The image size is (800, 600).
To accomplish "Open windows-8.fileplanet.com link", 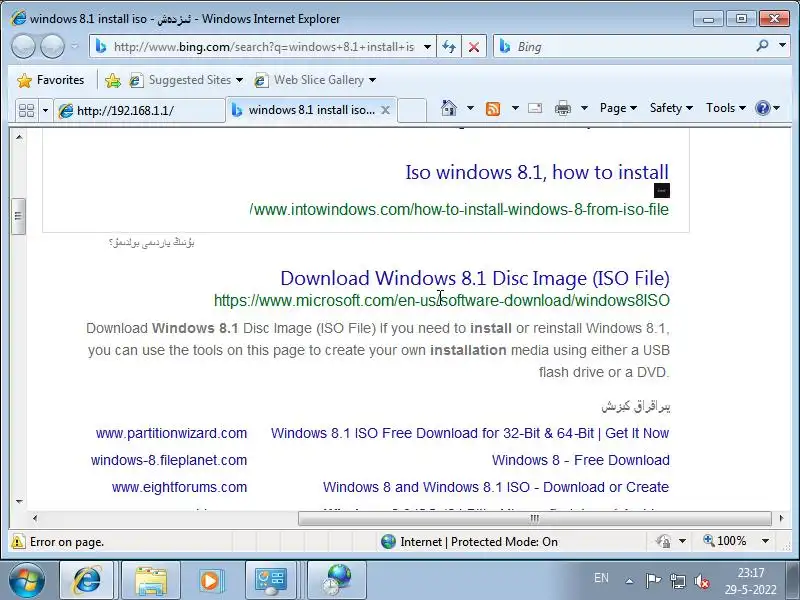I will [169, 460].
